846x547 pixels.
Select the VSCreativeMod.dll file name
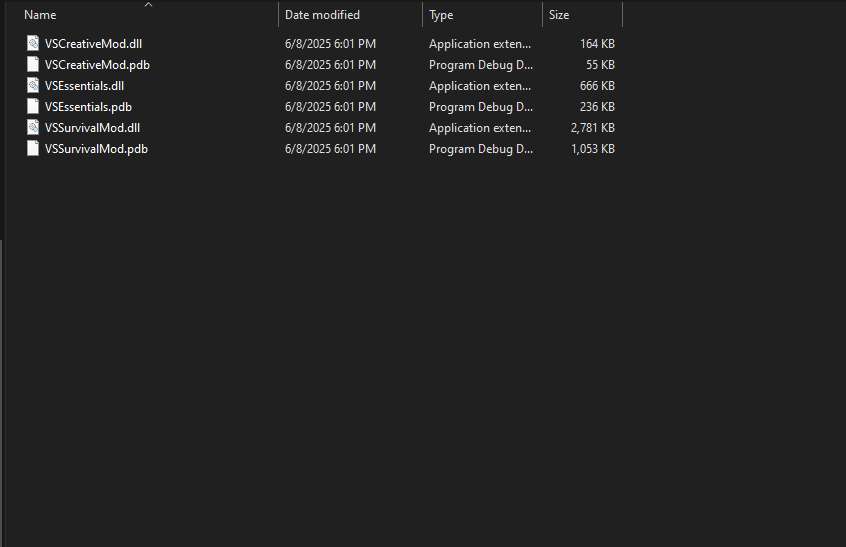pyautogui.click(x=94, y=44)
